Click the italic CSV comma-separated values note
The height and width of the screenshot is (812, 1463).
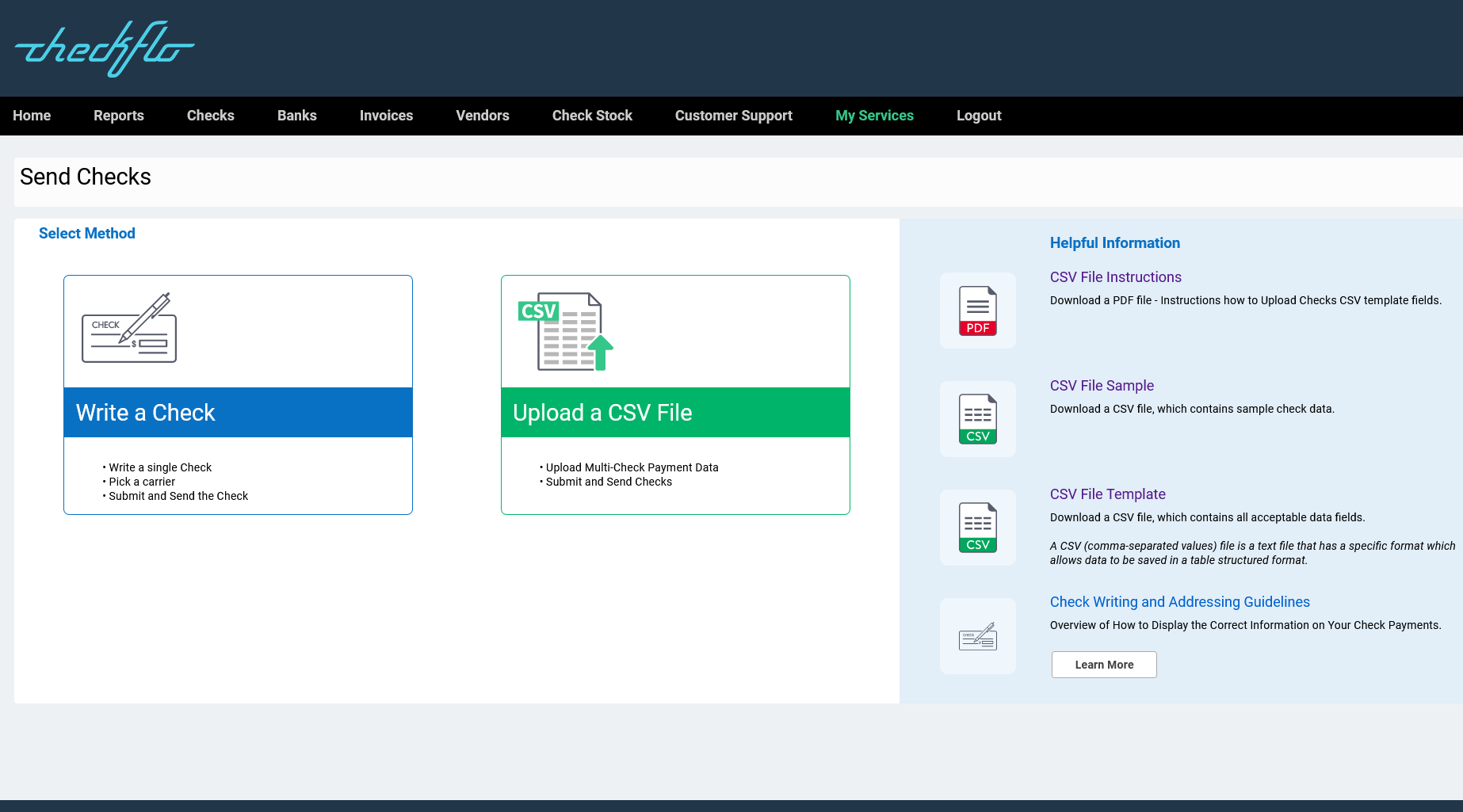point(1252,553)
